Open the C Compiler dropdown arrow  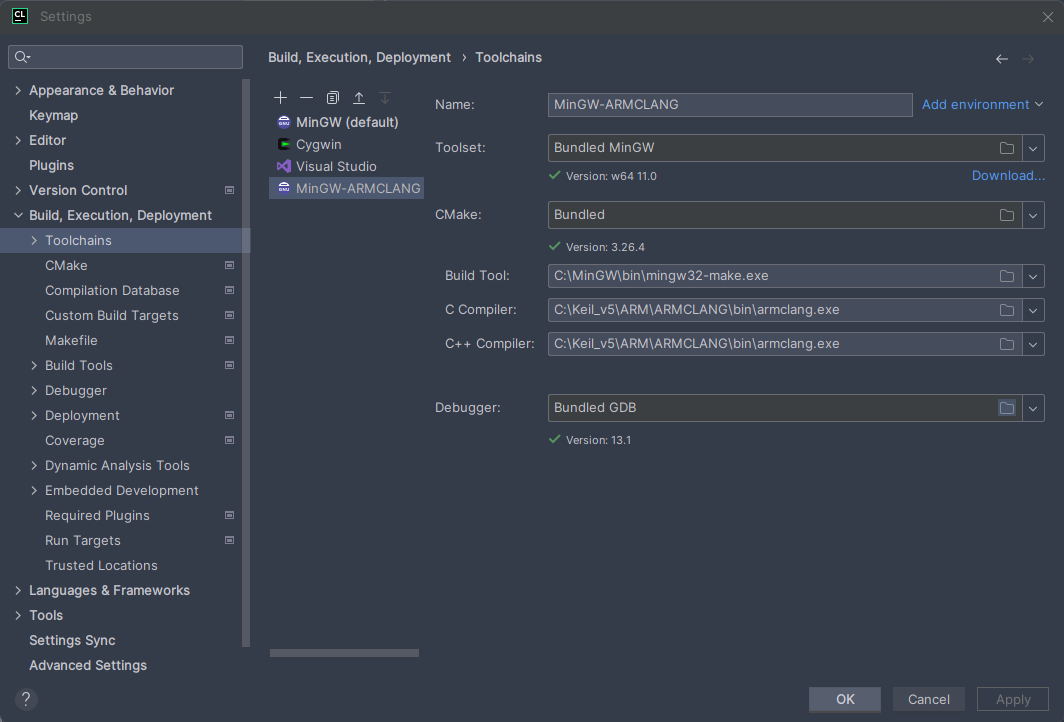point(1033,310)
